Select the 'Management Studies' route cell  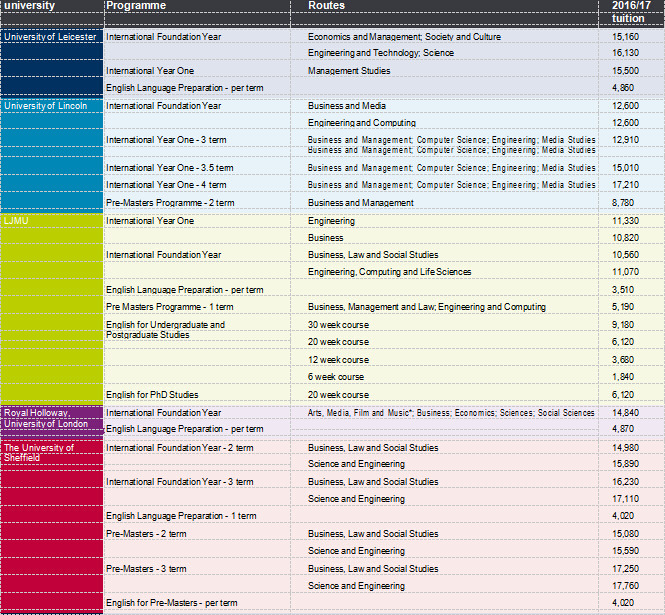coord(349,71)
